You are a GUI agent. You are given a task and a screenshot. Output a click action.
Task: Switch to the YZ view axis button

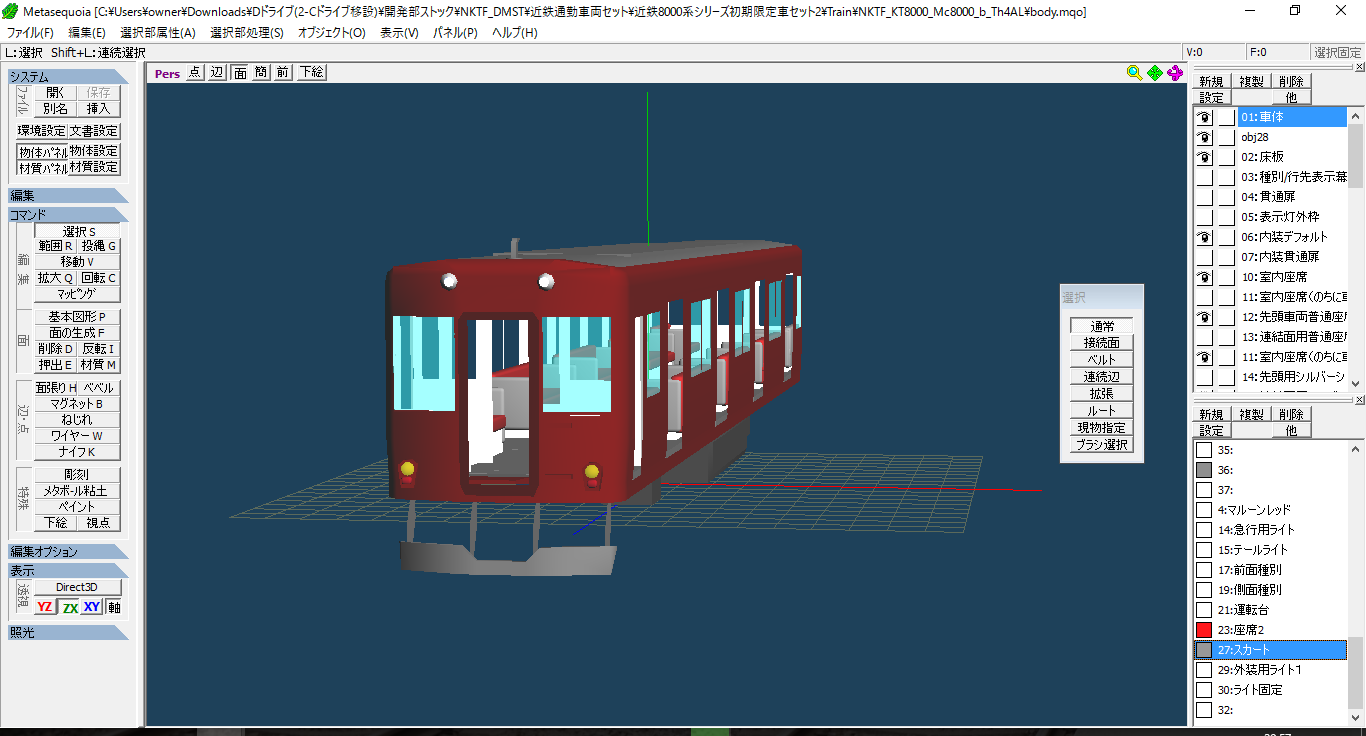[45, 607]
